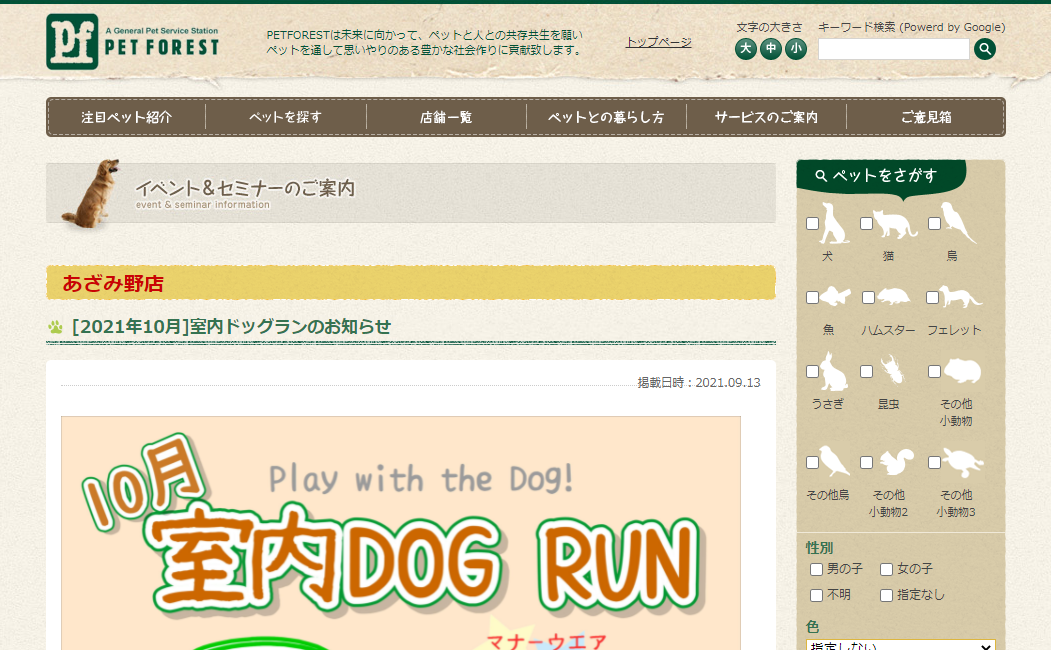Click the 10月 室内DOG RUN poster image
Image resolution: width=1051 pixels, height=650 pixels.
click(x=401, y=533)
